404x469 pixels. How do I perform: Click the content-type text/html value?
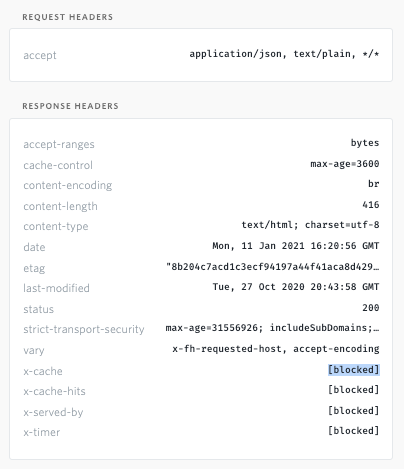point(310,225)
